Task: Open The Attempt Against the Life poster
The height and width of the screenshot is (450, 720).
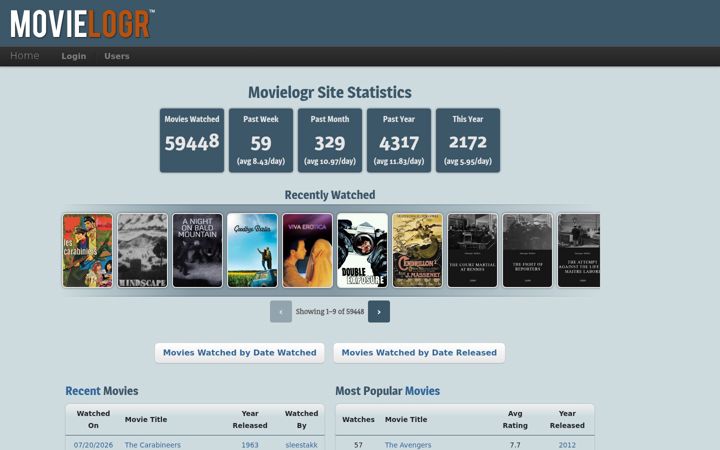Action: tap(579, 251)
